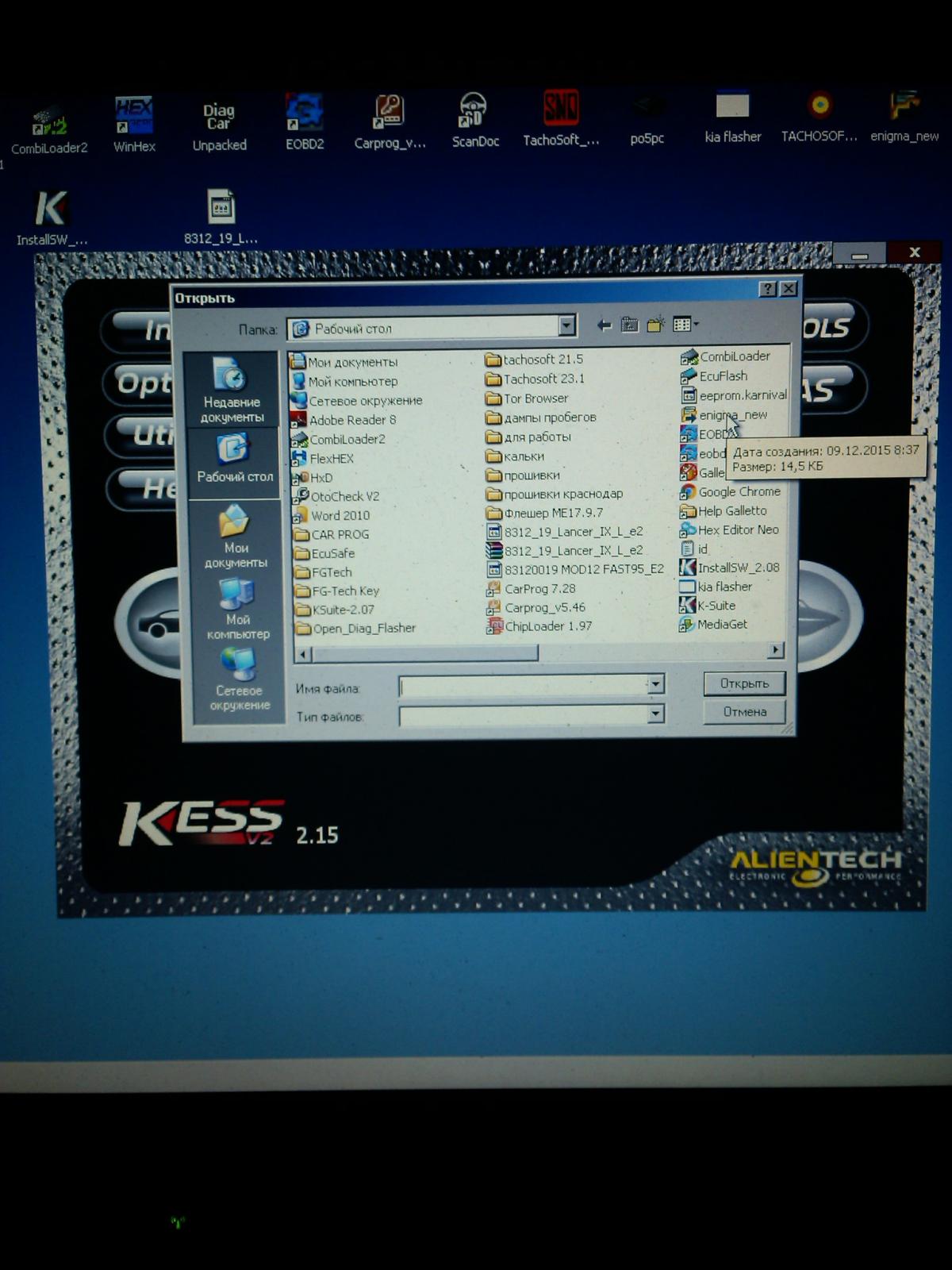Expand the Тип файлов dropdown
952x1270 pixels.
(655, 714)
